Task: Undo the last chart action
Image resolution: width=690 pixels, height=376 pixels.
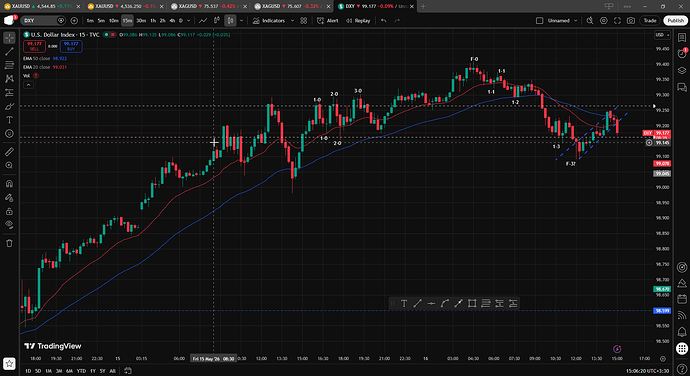Action: pos(384,21)
